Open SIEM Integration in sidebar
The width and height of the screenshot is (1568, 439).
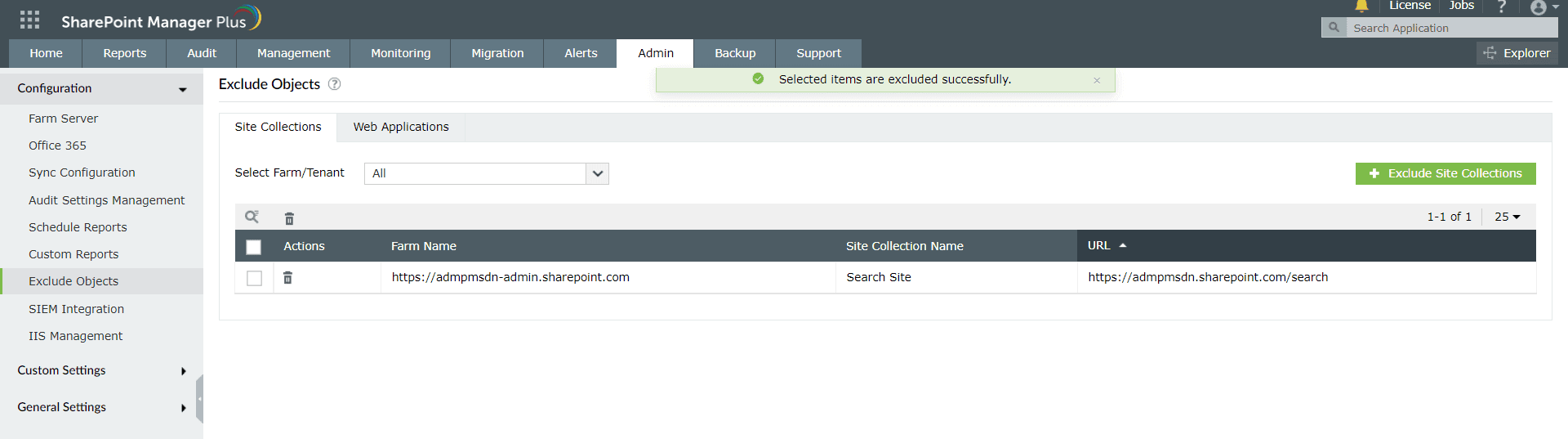[76, 309]
